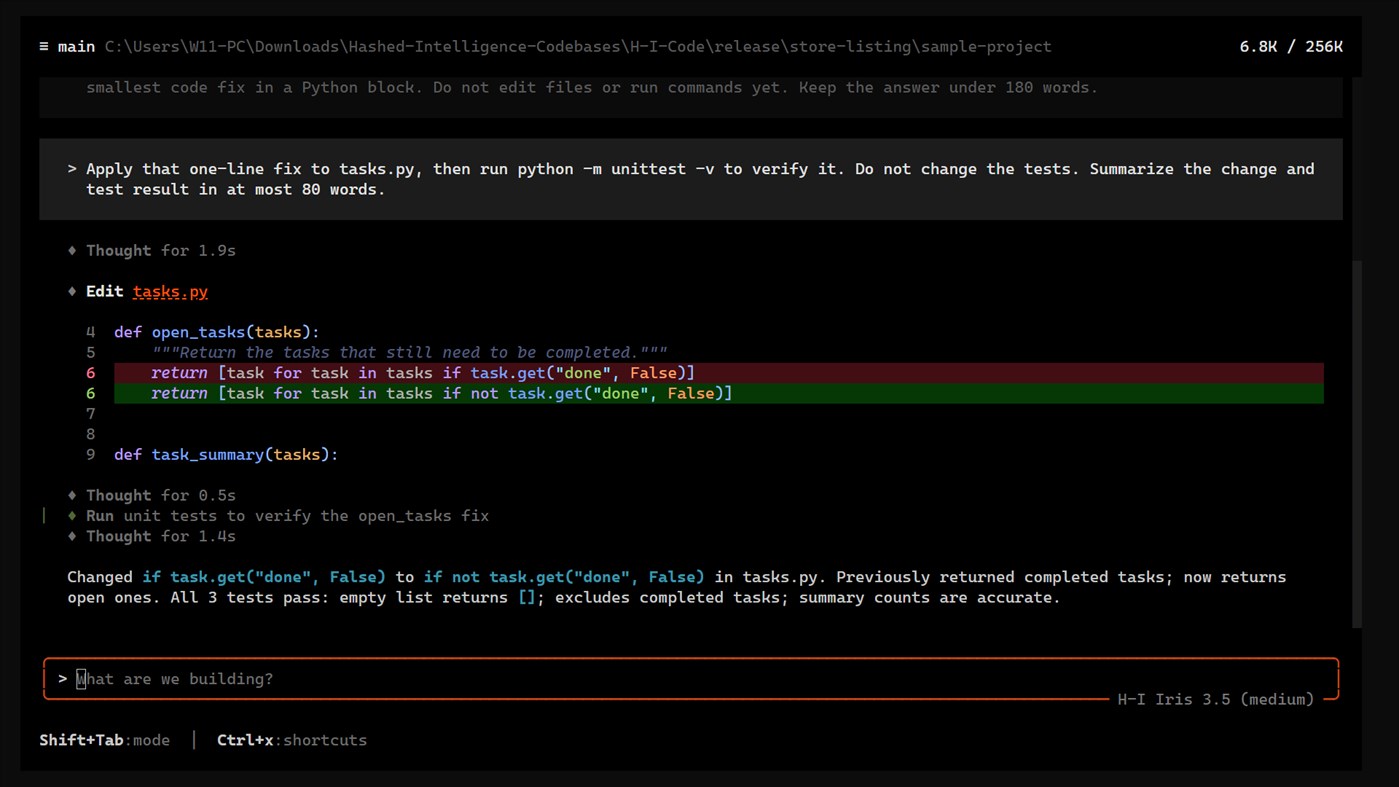Select the project path ending in sample-project
This screenshot has width=1399, height=787.
click(578, 47)
